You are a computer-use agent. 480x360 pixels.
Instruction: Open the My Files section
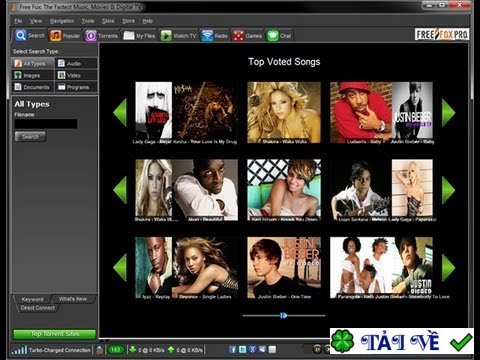point(139,36)
